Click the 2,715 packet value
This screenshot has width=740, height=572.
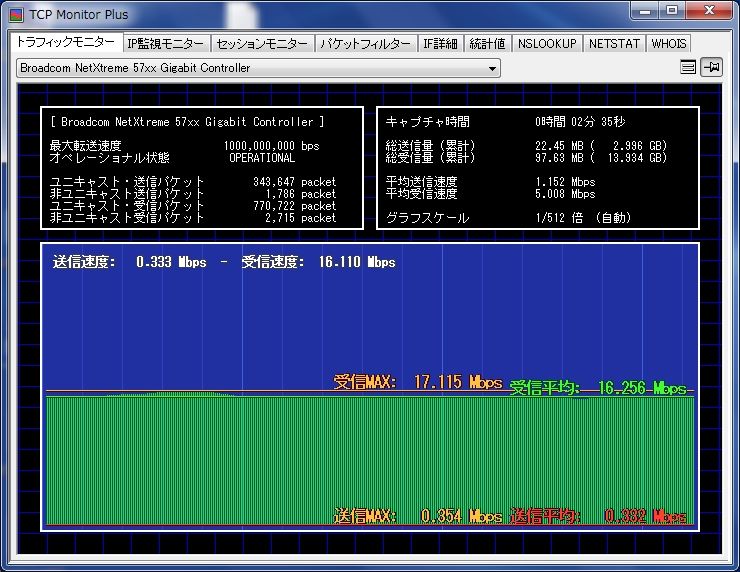pos(301,218)
